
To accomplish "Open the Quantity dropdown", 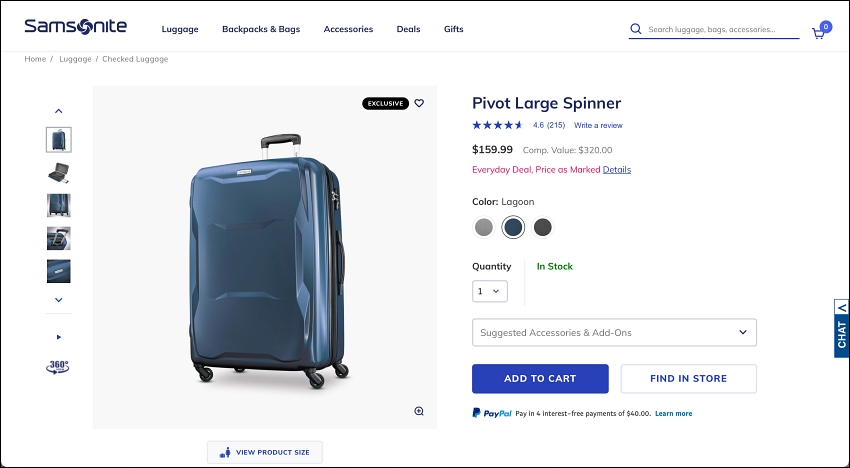I will coord(490,291).
